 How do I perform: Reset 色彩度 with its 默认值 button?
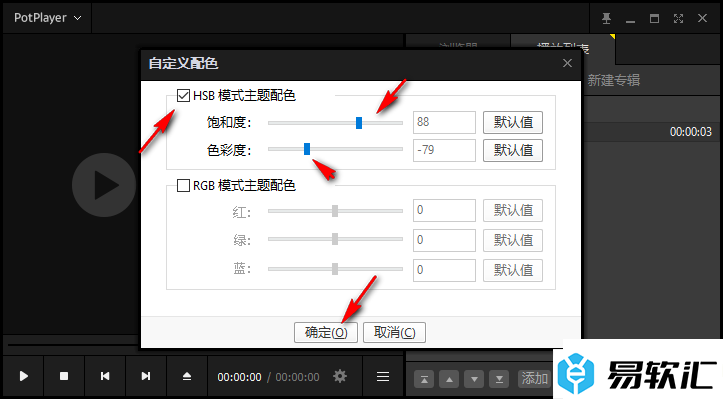(513, 150)
